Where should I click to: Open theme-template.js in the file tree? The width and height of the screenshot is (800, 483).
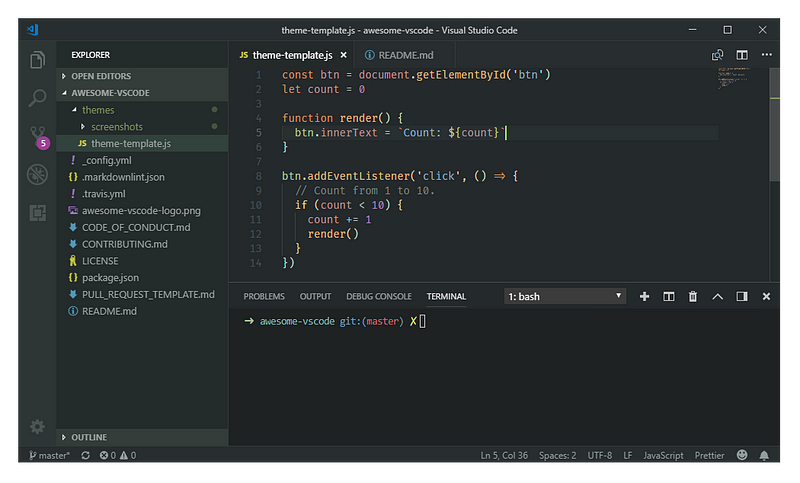pos(142,143)
